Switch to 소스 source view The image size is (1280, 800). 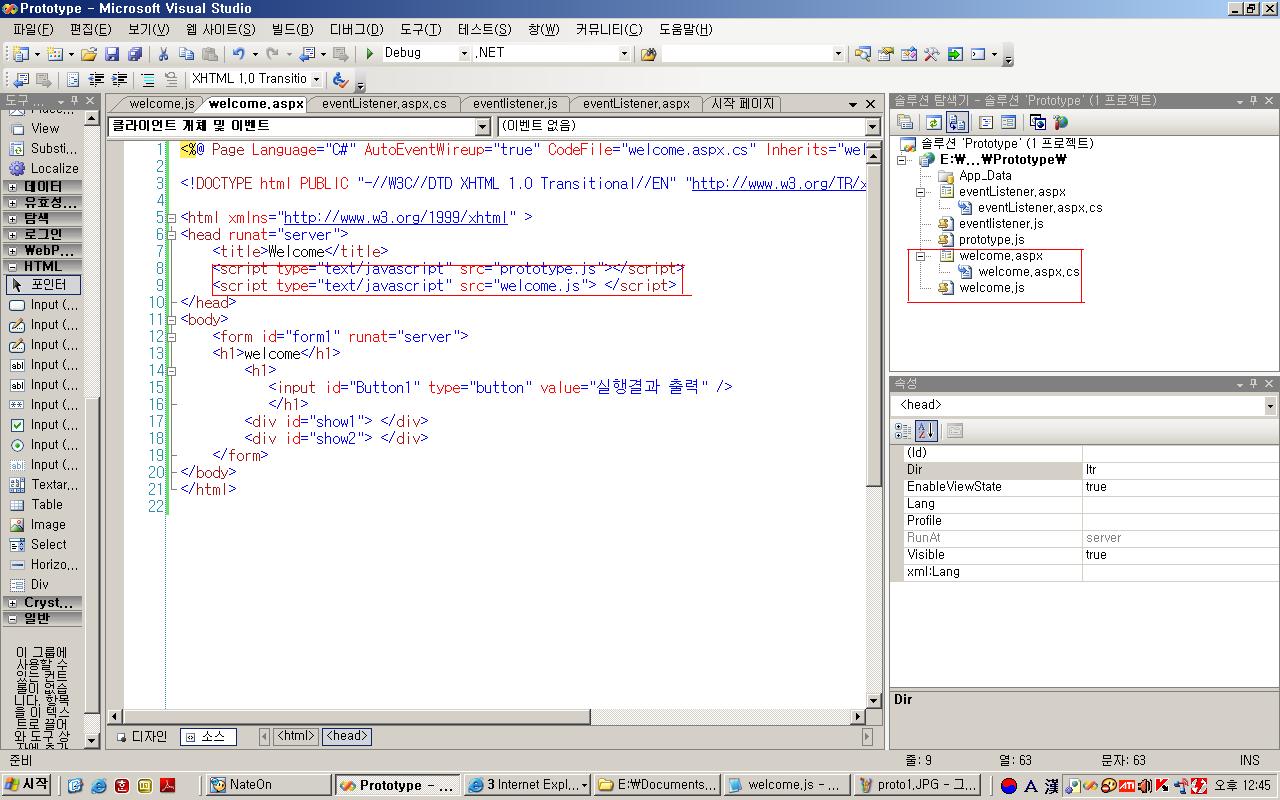click(x=208, y=737)
